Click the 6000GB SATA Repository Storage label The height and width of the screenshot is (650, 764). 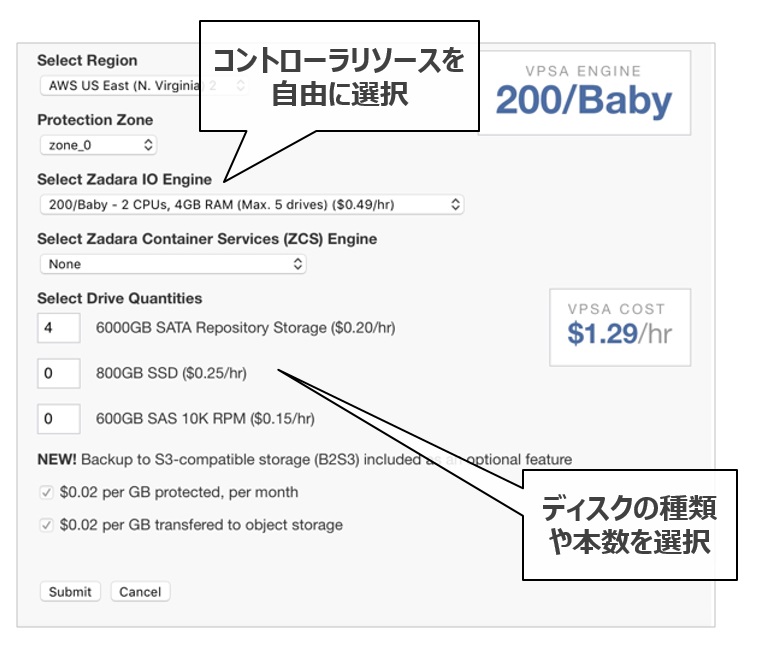pyautogui.click(x=245, y=327)
